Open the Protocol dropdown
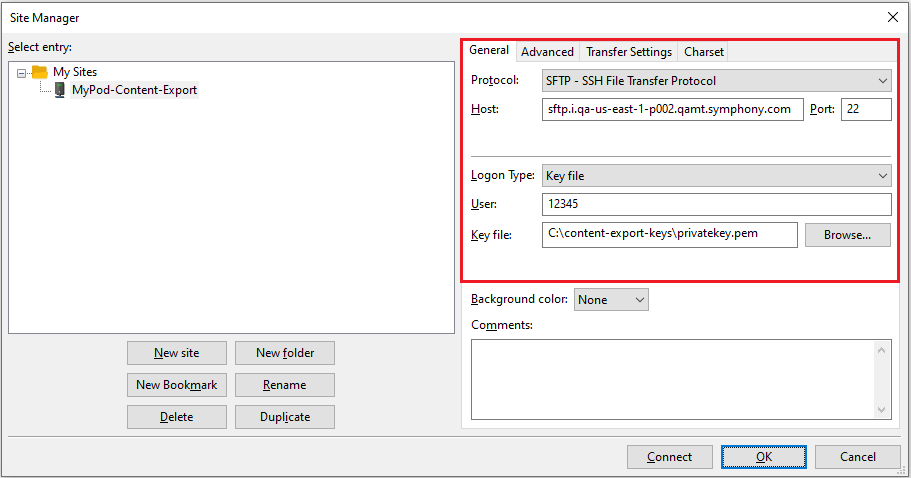 coord(716,81)
